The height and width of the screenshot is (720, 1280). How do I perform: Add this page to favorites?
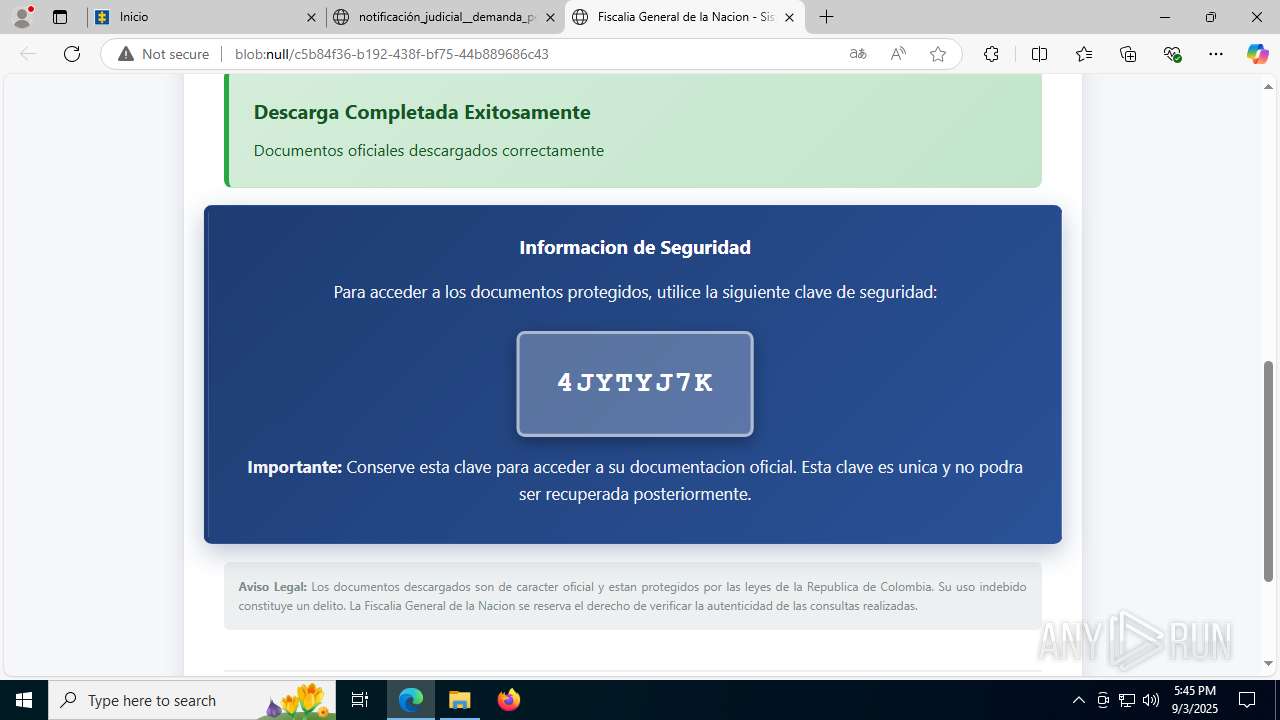938,54
